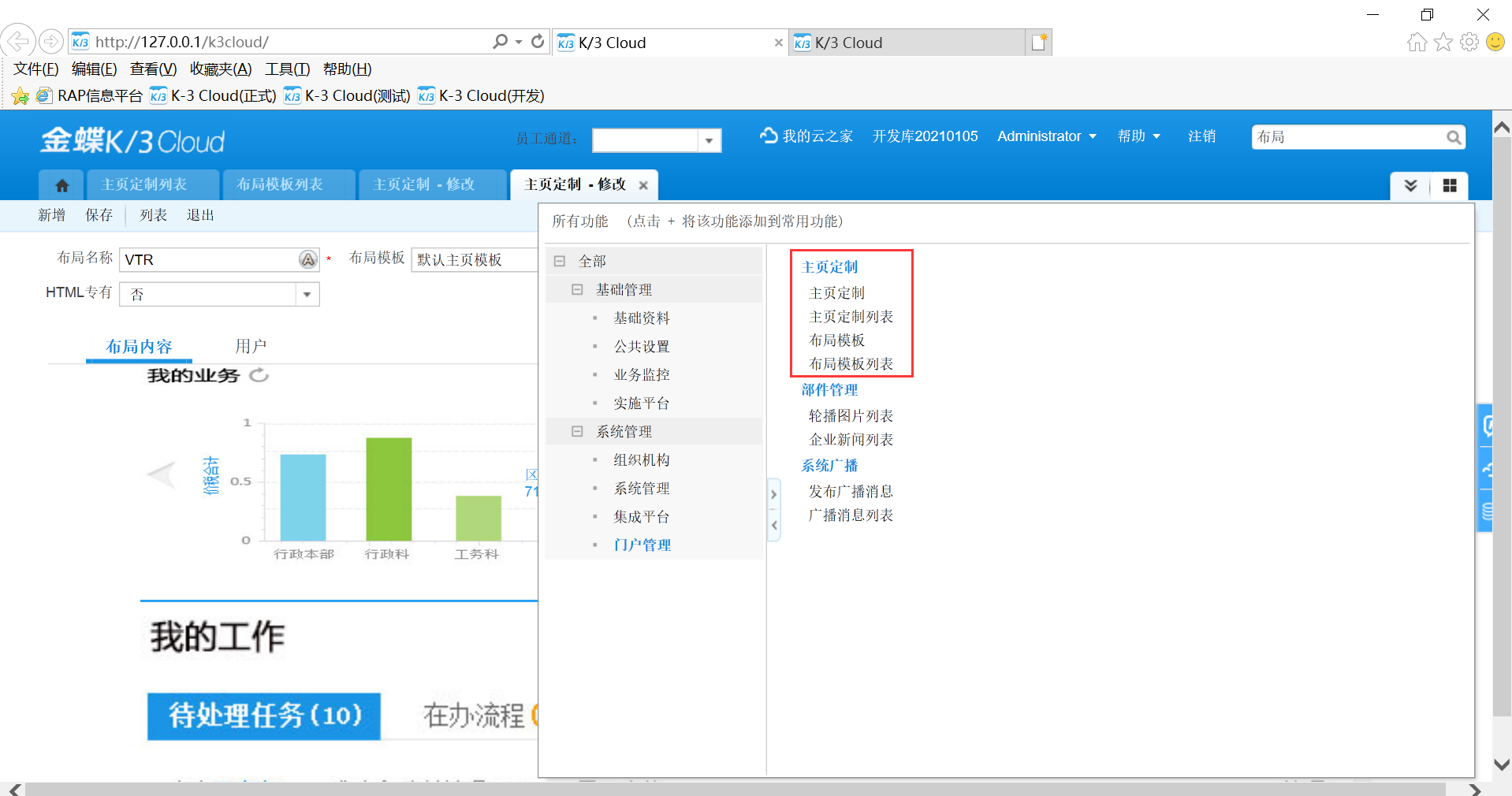The width and height of the screenshot is (1512, 796).
Task: Open the address bar dropdown arrow
Action: click(519, 41)
